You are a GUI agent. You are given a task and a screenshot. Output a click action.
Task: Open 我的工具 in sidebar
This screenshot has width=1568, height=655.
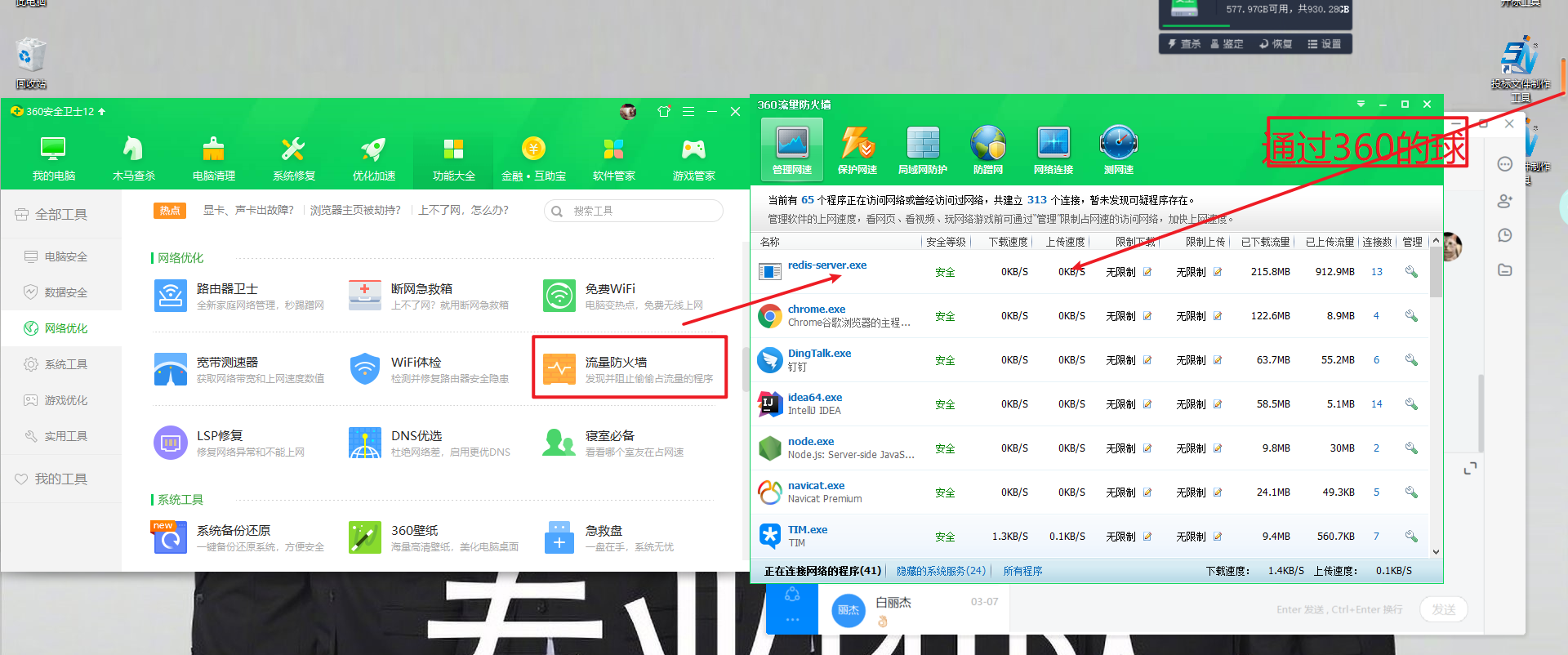61,479
